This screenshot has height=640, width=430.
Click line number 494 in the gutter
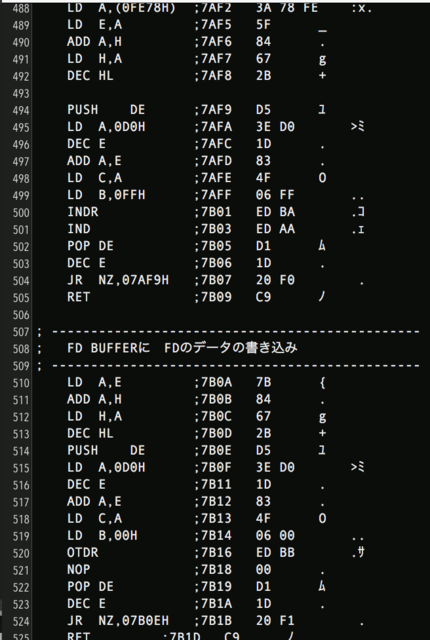[21, 111]
